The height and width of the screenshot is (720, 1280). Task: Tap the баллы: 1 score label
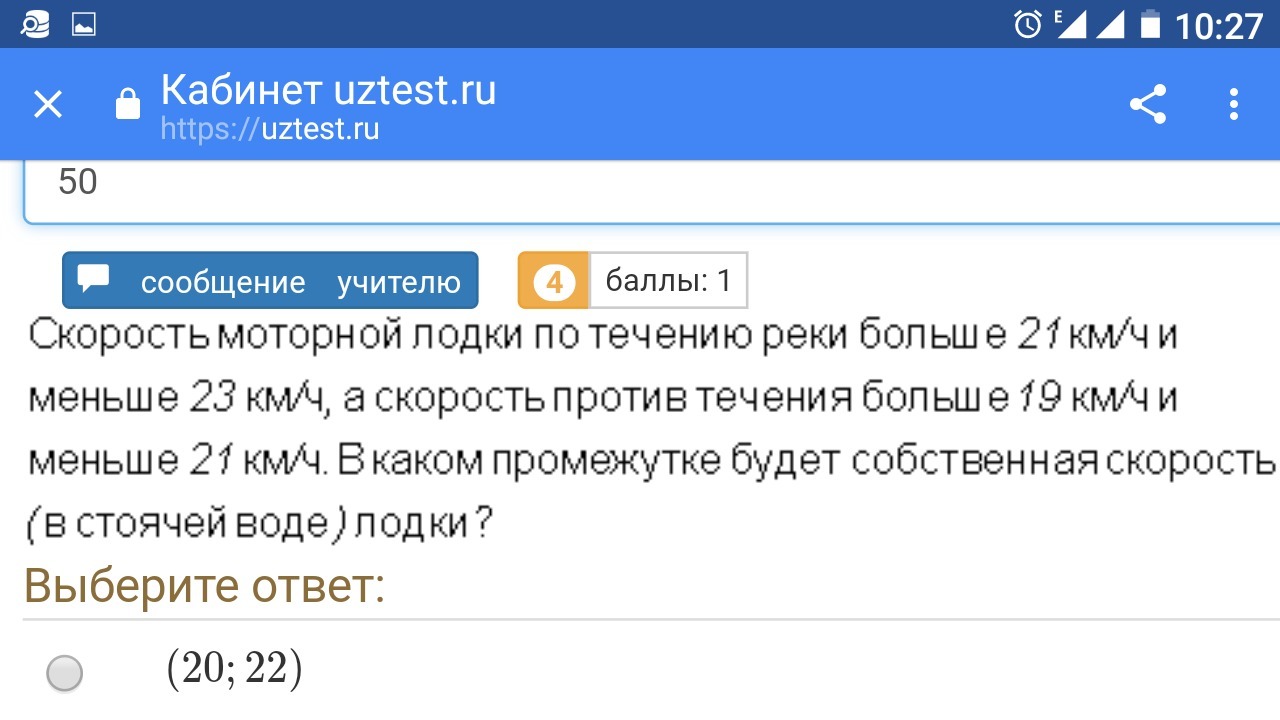[x=668, y=281]
